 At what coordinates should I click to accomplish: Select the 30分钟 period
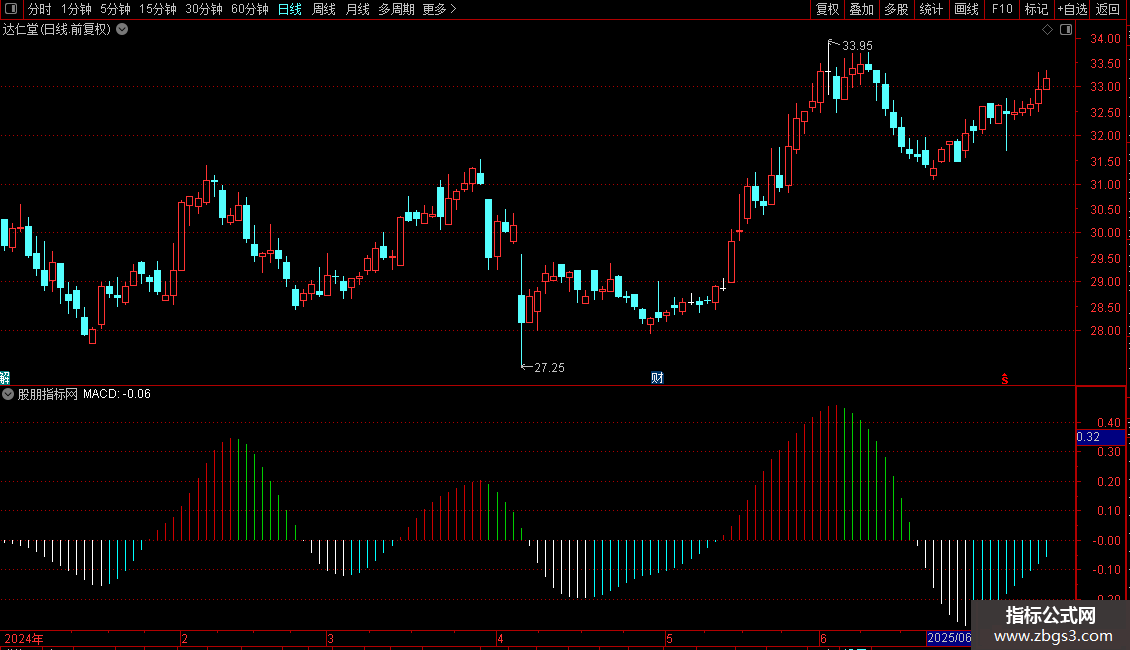204,9
